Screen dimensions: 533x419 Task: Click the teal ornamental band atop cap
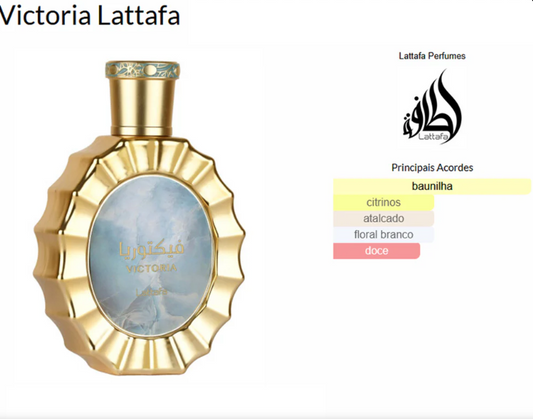click(142, 70)
